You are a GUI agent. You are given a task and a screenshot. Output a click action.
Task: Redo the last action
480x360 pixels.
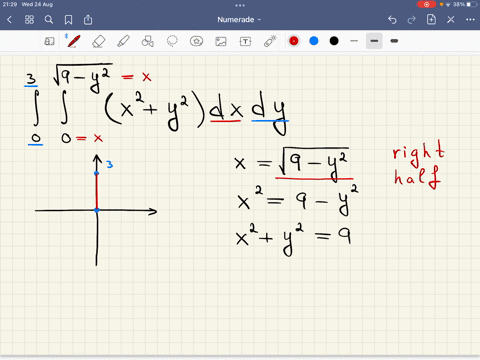(x=412, y=20)
